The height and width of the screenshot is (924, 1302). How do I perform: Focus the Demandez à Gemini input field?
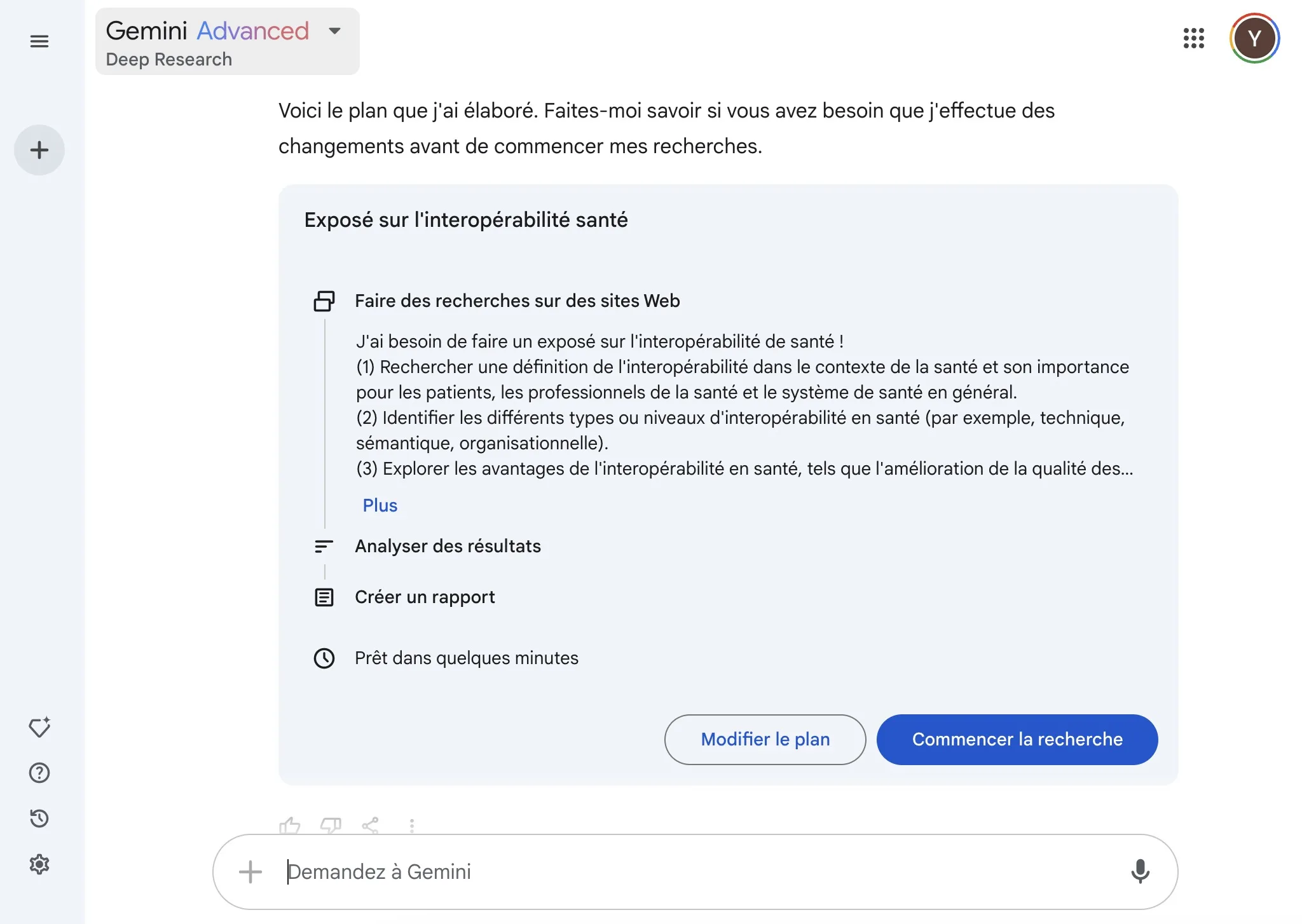(x=636, y=871)
